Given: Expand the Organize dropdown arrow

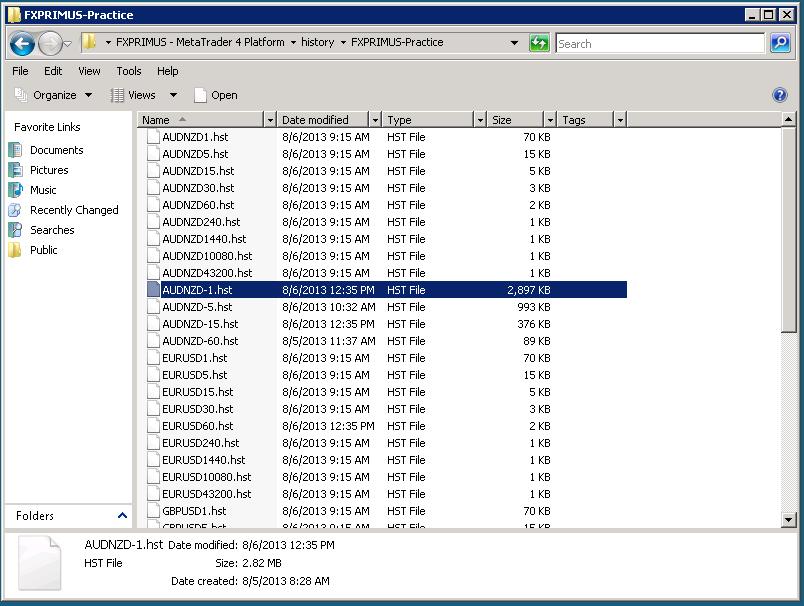Looking at the screenshot, I should (x=88, y=95).
